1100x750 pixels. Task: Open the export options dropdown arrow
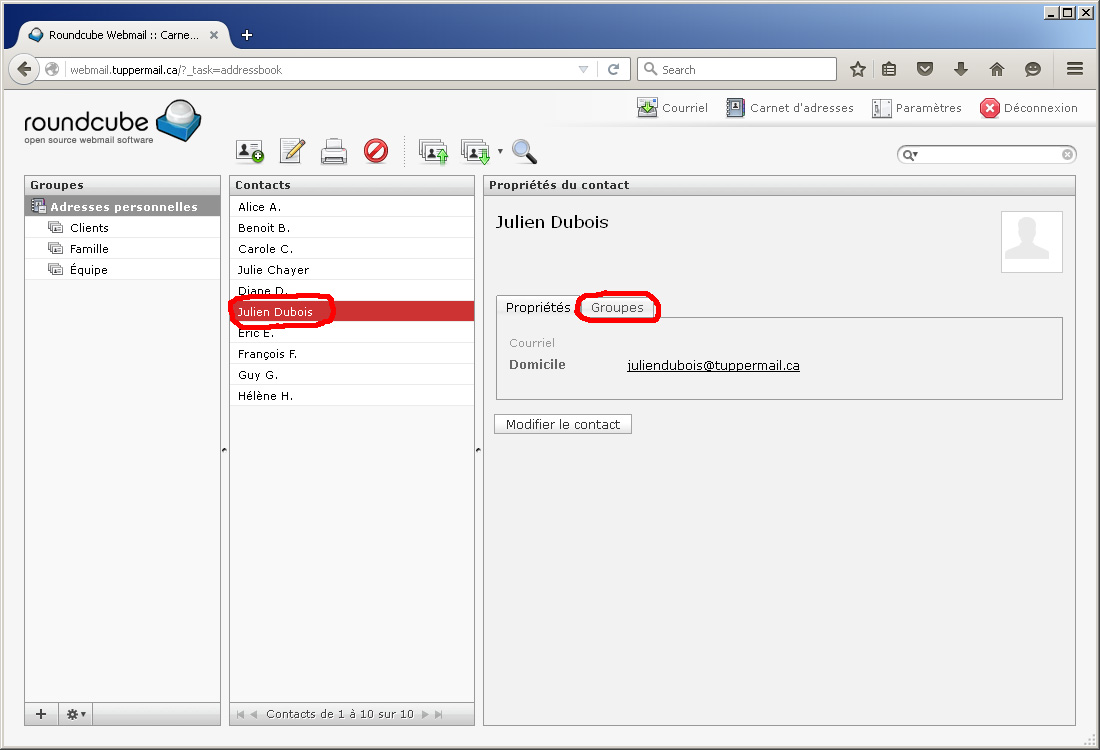tap(500, 151)
